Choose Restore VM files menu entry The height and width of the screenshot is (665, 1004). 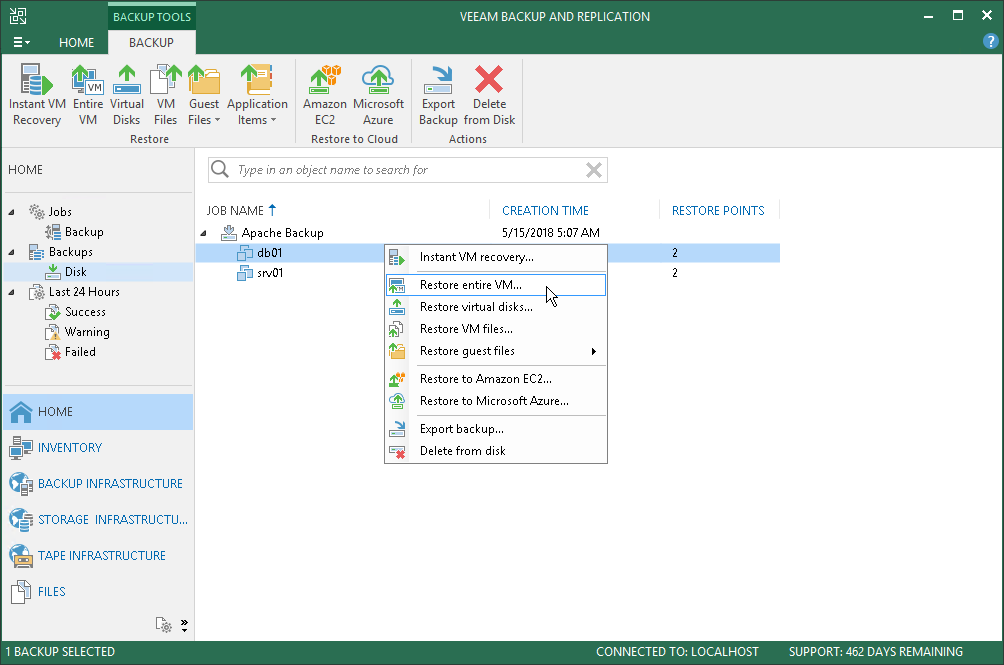pyautogui.click(x=496, y=328)
